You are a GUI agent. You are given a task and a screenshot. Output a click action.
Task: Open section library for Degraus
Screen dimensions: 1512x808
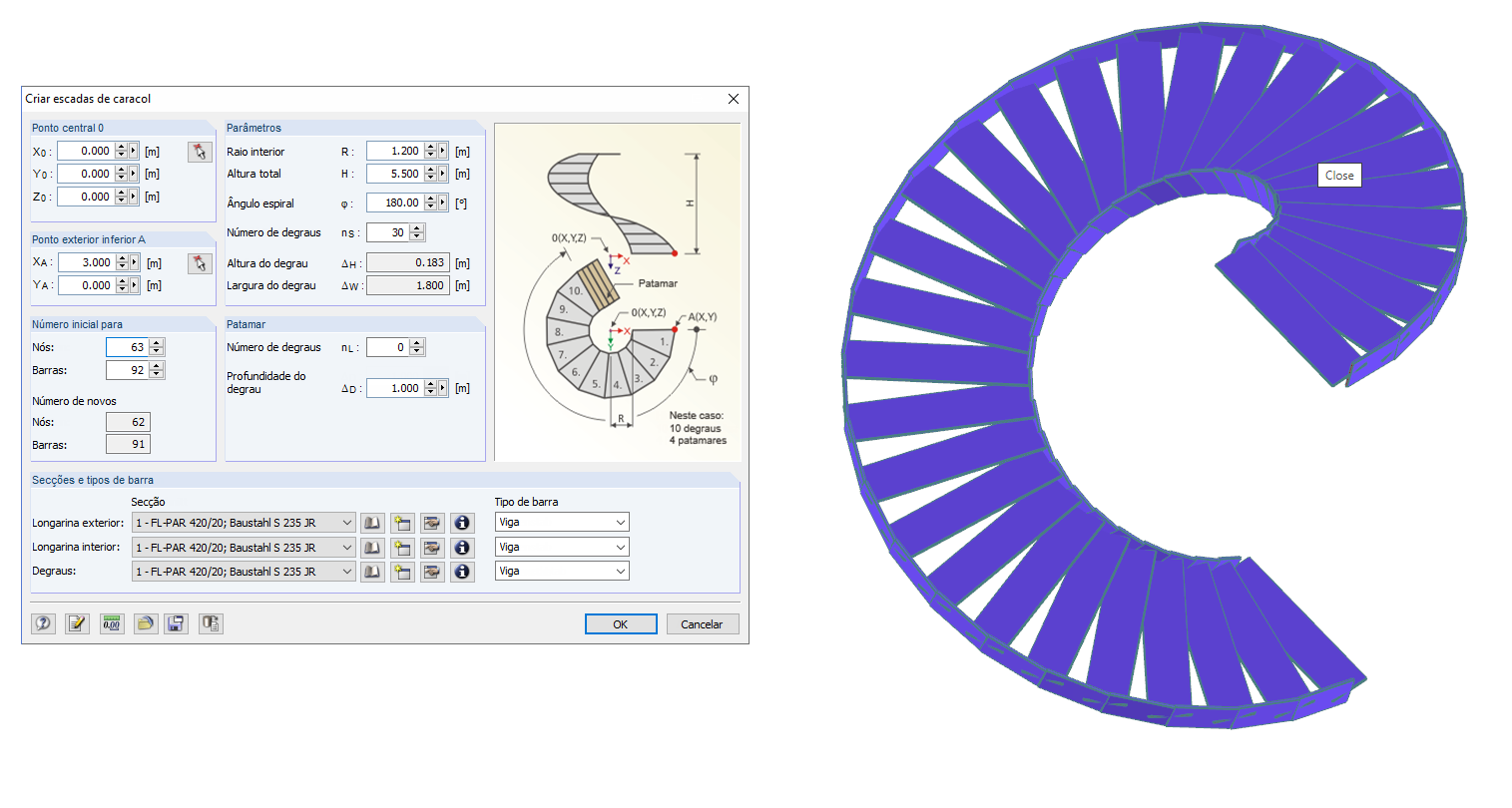click(x=372, y=572)
